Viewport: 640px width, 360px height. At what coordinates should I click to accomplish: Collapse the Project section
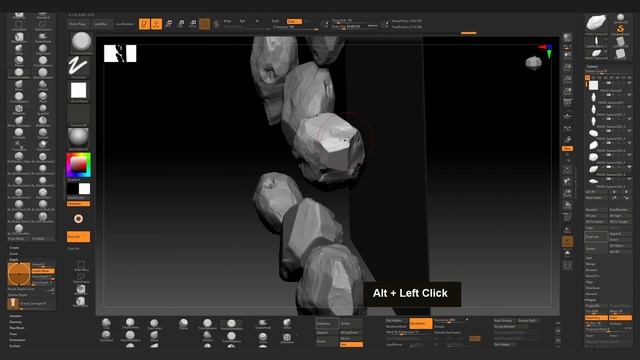[x=590, y=300]
